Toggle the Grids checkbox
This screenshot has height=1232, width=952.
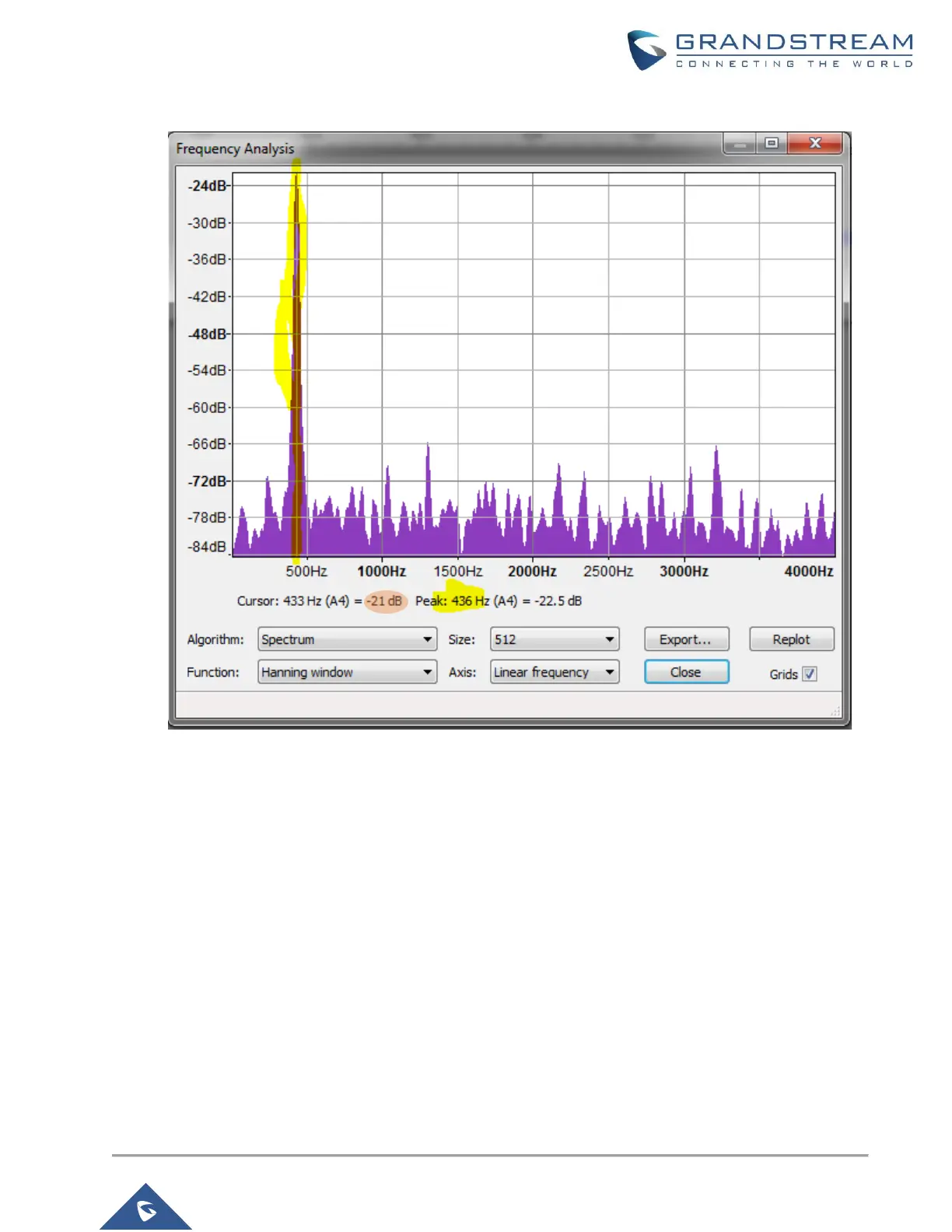[x=810, y=674]
